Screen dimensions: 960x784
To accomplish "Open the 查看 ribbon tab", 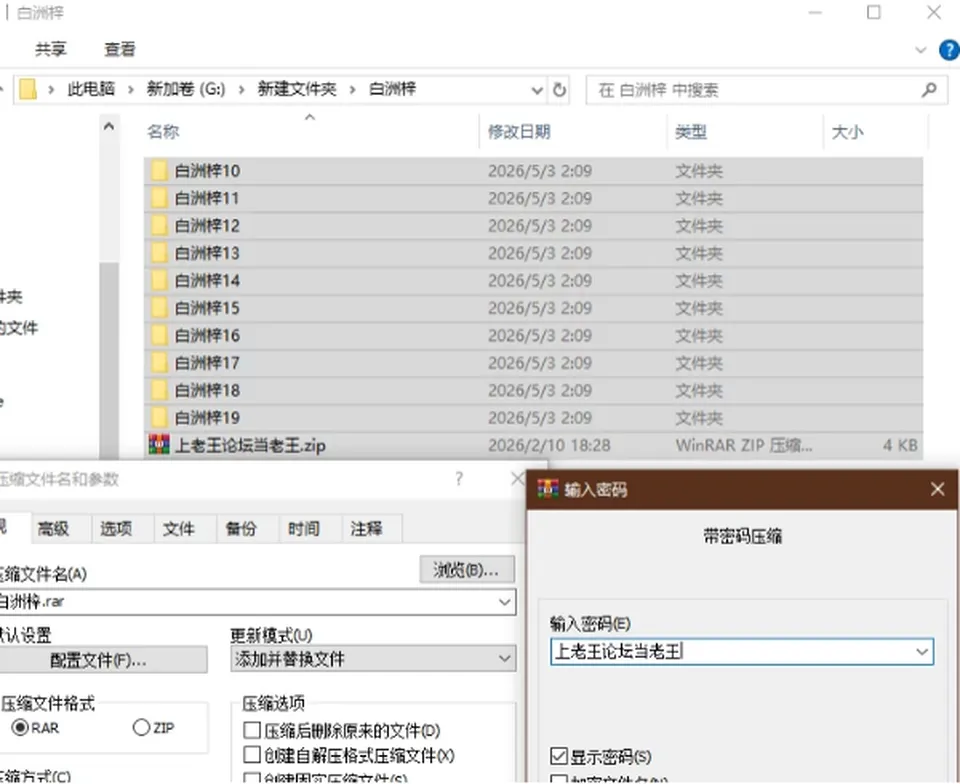I will point(119,49).
